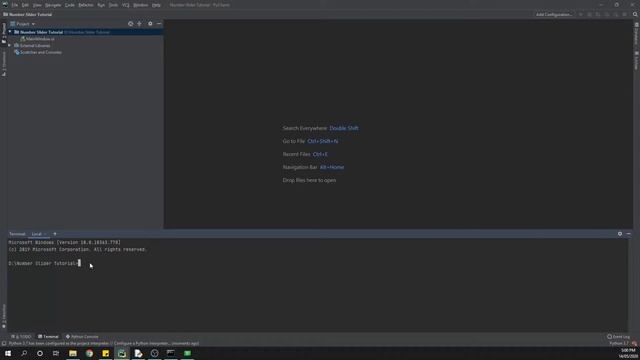Click the locate/scroll-from-source icon in Project panel
The image size is (640, 360).
(x=131, y=24)
